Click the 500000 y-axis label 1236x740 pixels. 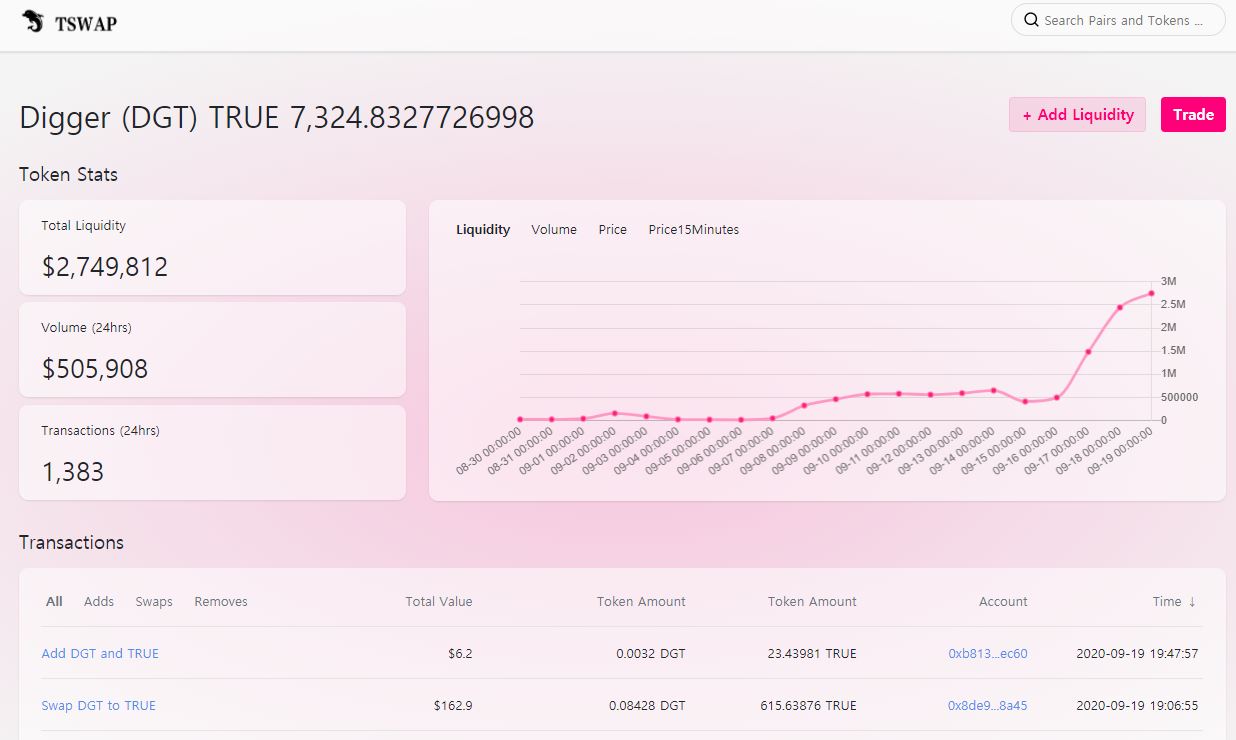coord(1179,398)
